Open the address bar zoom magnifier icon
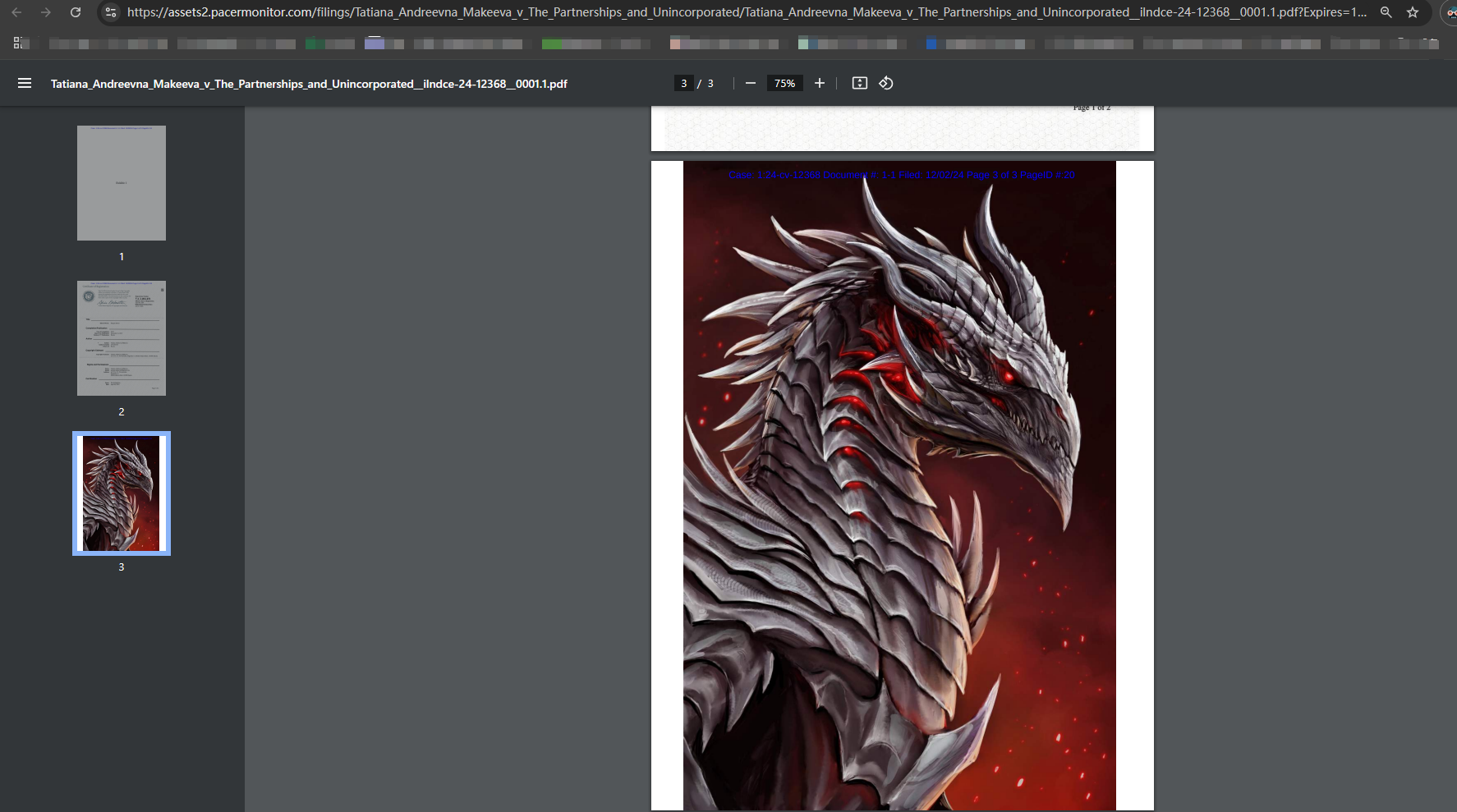This screenshot has height=812, width=1457. 1386,12
